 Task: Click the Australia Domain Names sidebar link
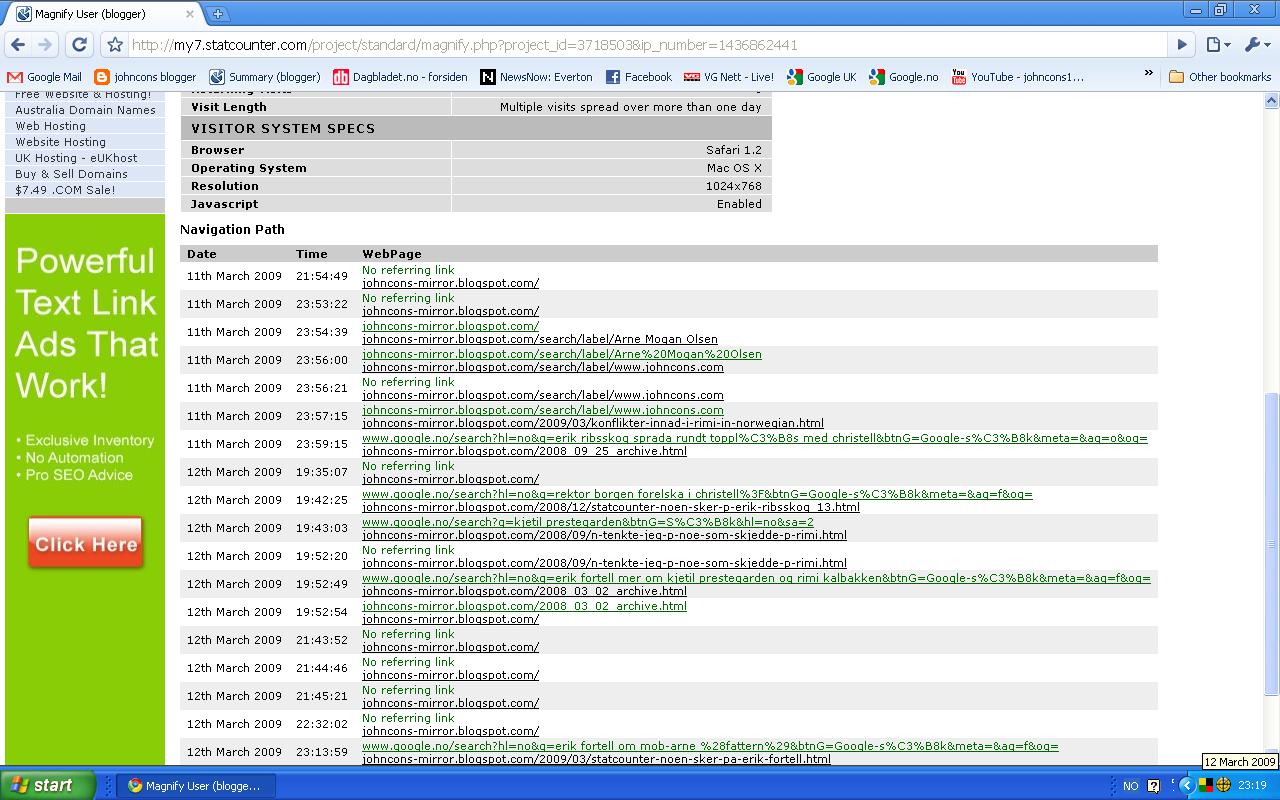point(85,110)
